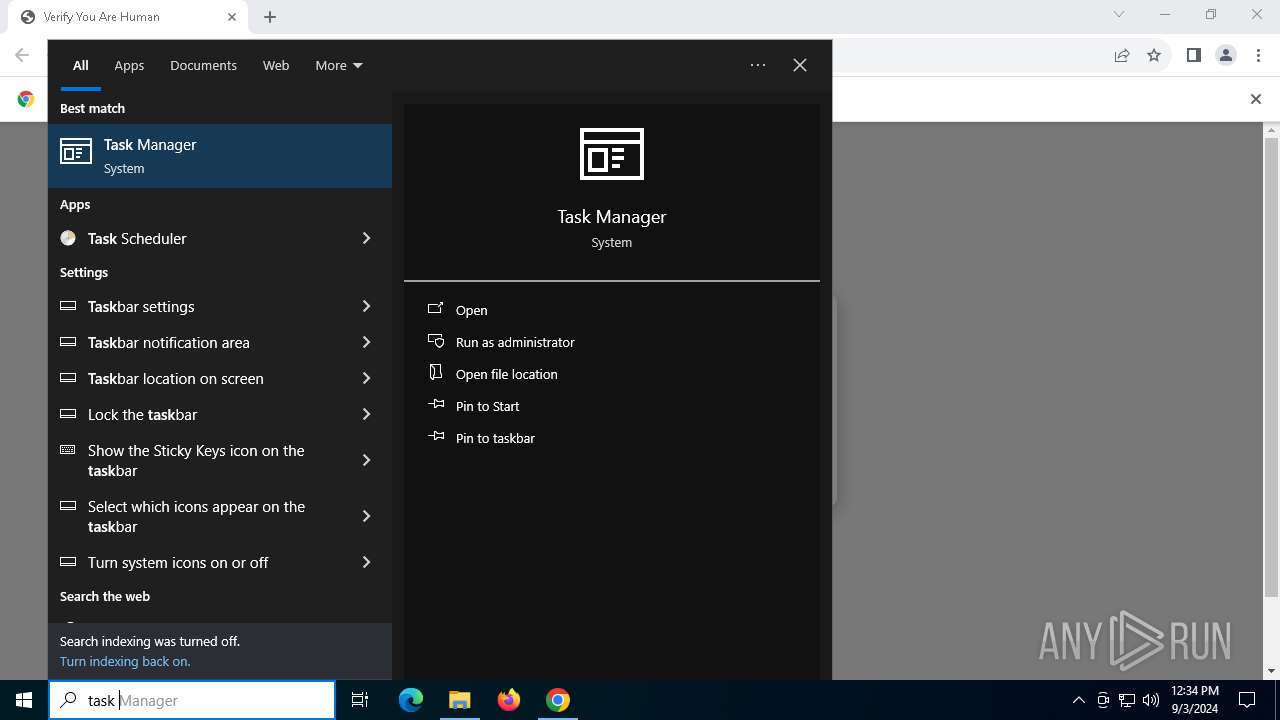Open a new Chrome tab
Screen dimensions: 1280x720
coord(270,17)
